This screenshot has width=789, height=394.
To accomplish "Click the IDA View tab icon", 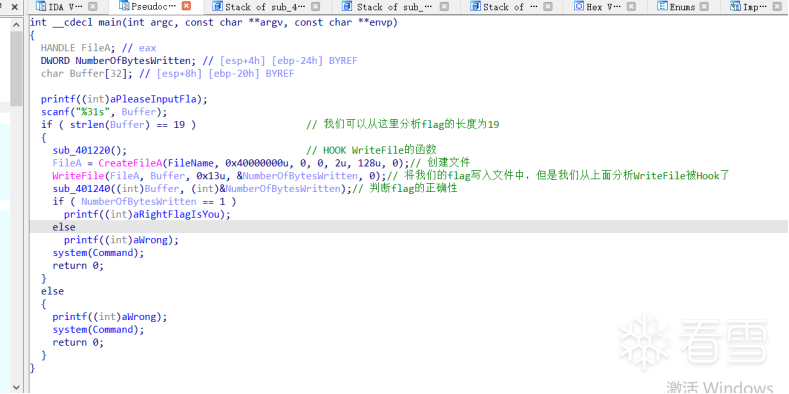I will [x=41, y=7].
